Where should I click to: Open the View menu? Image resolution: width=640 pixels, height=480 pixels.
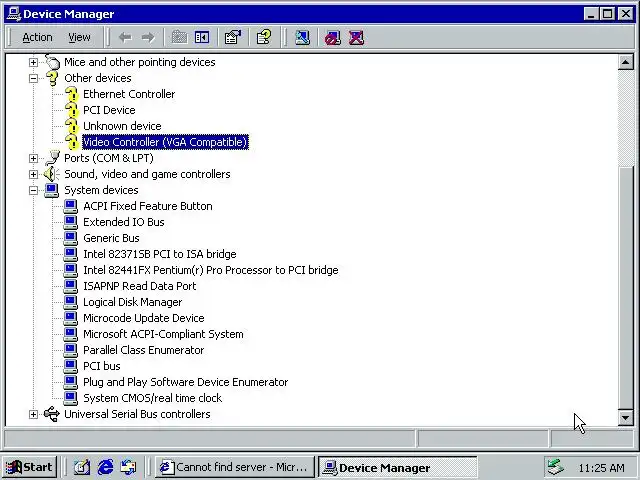click(x=79, y=38)
